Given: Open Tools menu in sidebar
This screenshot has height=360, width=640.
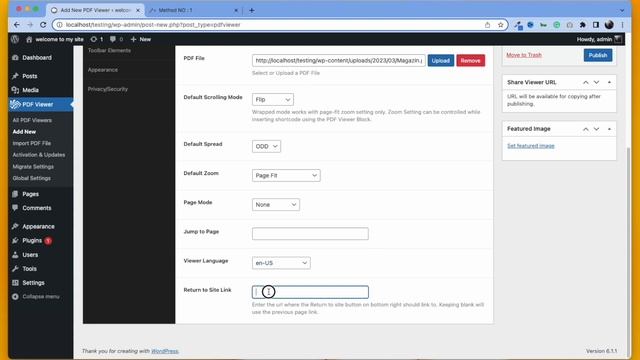Looking at the screenshot, I should [x=29, y=269].
